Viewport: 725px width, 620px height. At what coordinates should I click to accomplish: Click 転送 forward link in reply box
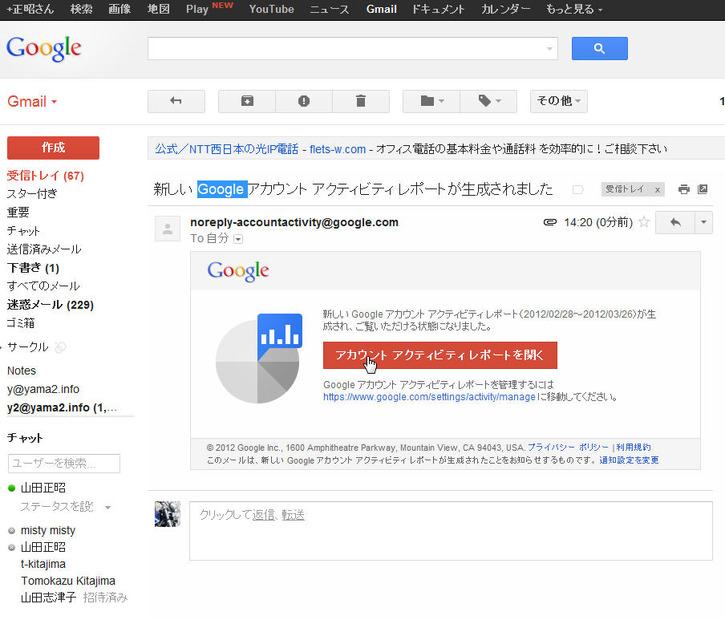pos(293,515)
